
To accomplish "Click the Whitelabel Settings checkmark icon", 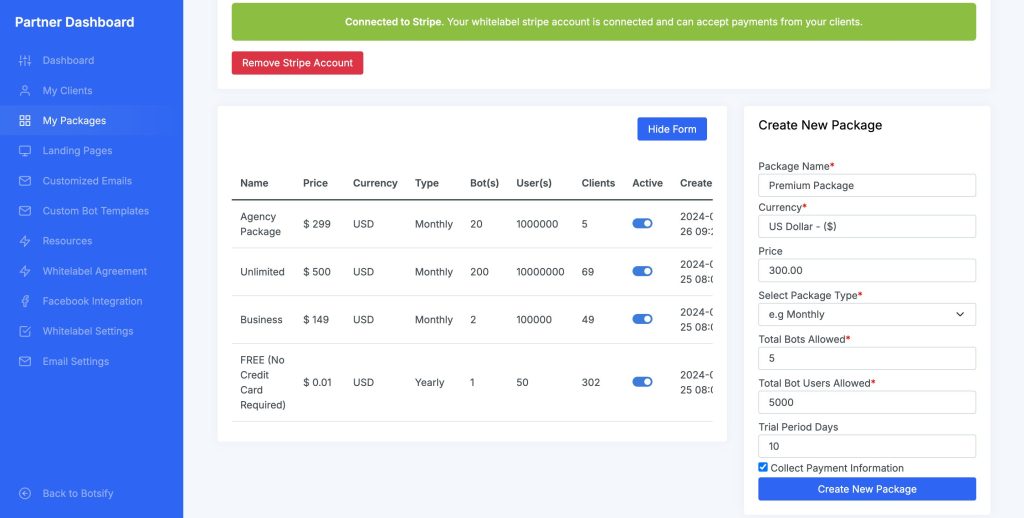I will 25,331.
